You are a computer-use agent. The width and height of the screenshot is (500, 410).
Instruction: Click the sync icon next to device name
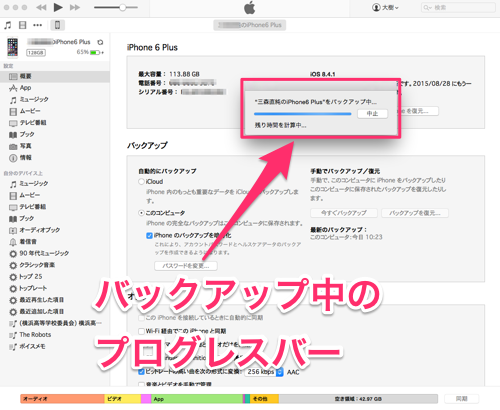[100, 42]
